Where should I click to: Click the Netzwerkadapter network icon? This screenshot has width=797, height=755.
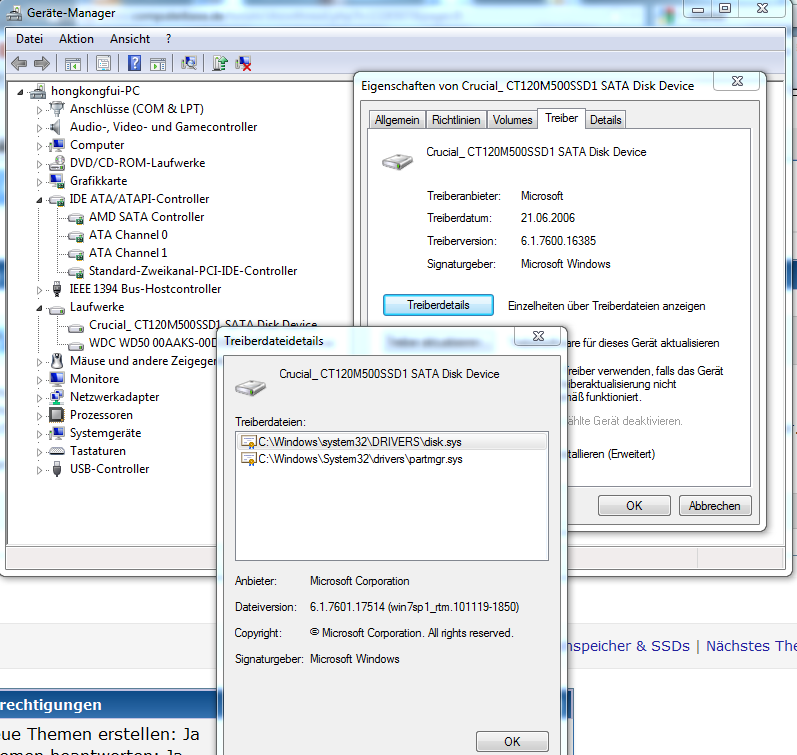(56, 397)
